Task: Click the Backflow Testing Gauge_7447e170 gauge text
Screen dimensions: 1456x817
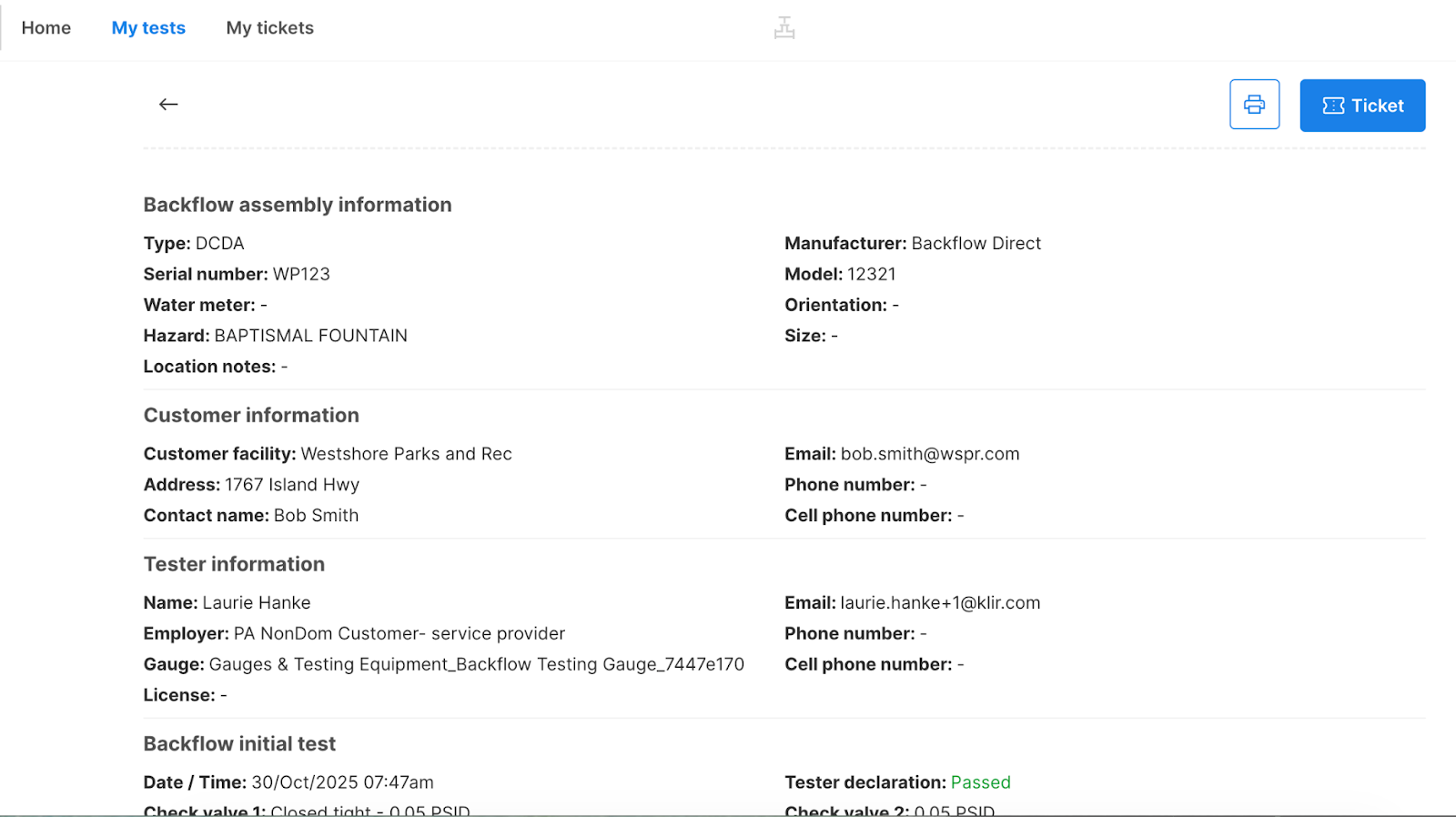Action: tap(600, 664)
